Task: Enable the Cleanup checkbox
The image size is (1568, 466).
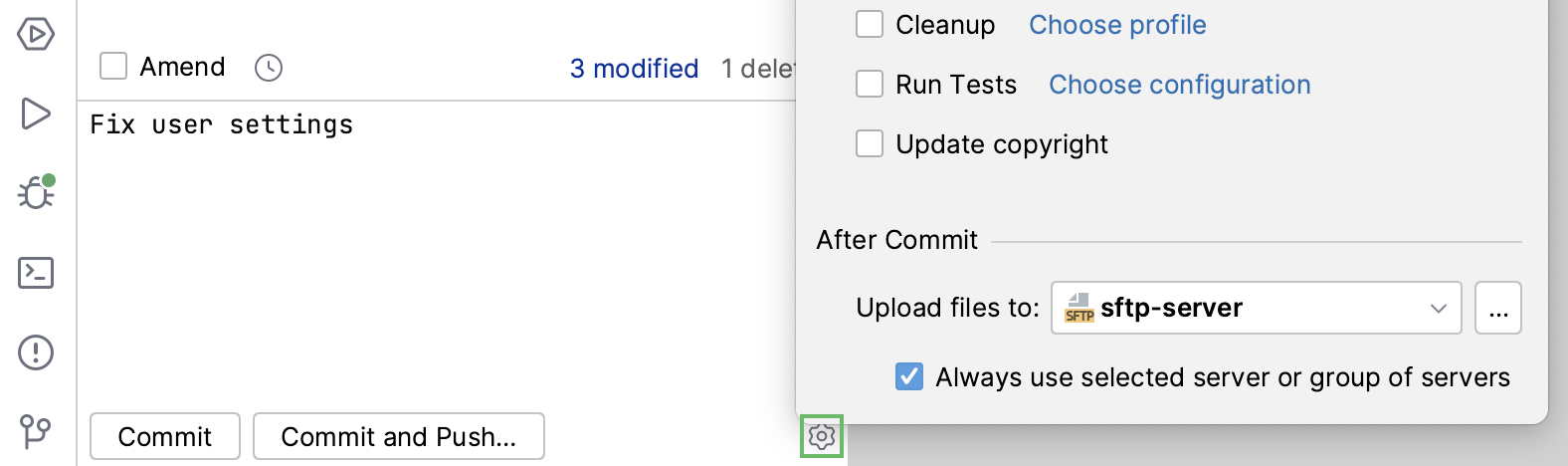Action: pos(870,25)
